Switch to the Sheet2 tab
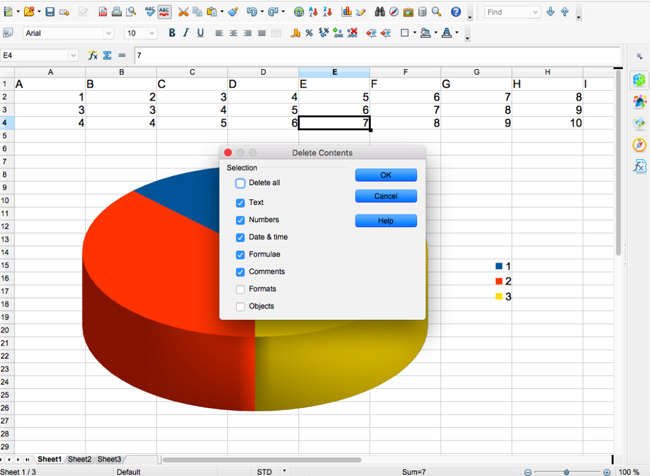This screenshot has width=650, height=476. tap(79, 459)
